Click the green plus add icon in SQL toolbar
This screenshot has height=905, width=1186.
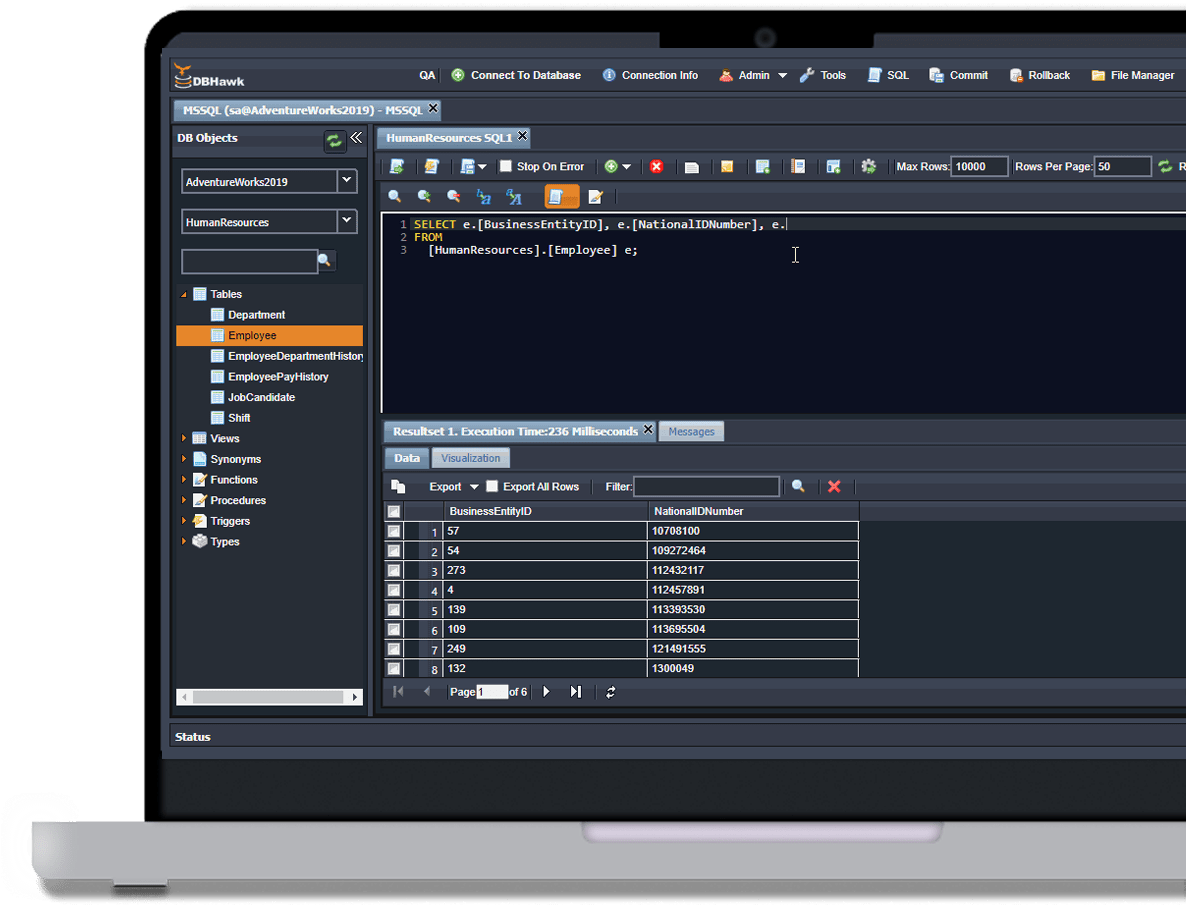pos(611,166)
